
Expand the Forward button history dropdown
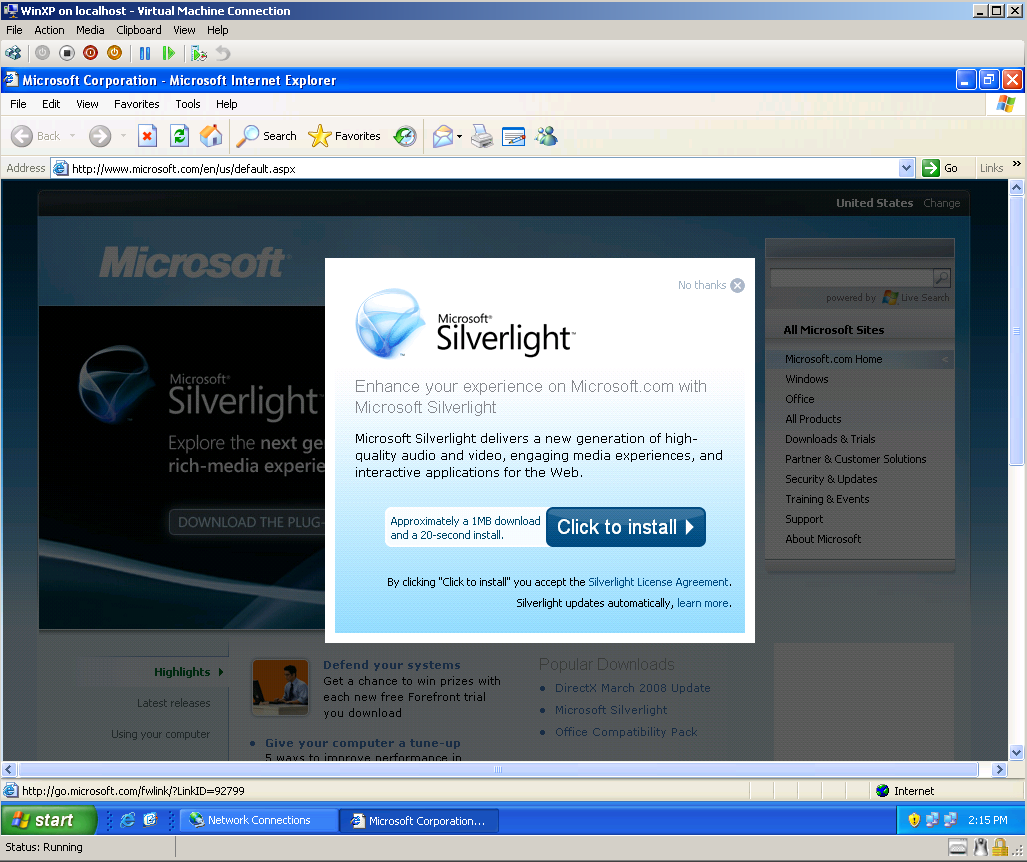pos(123,136)
